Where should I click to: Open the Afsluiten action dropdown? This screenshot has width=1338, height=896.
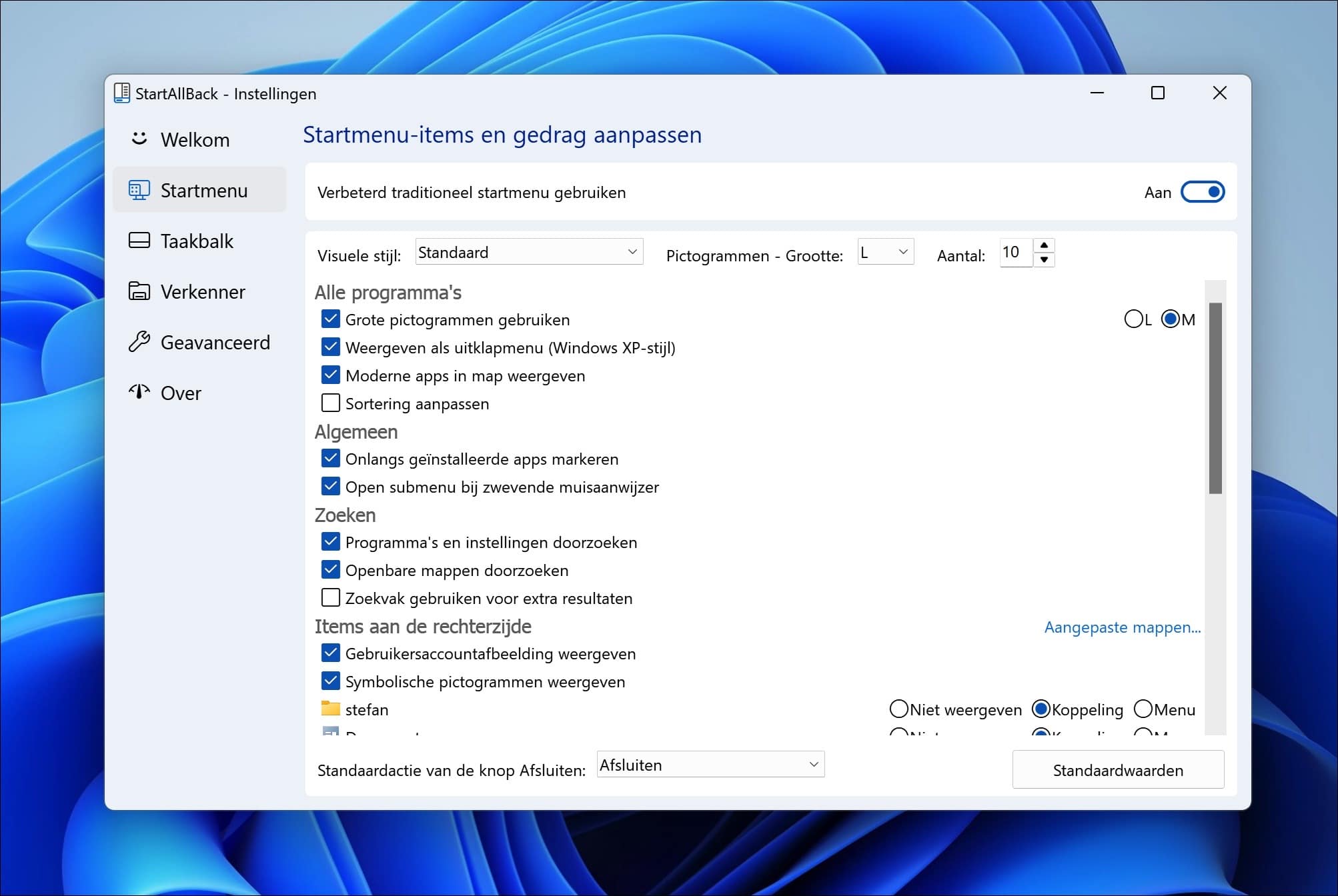pos(709,764)
